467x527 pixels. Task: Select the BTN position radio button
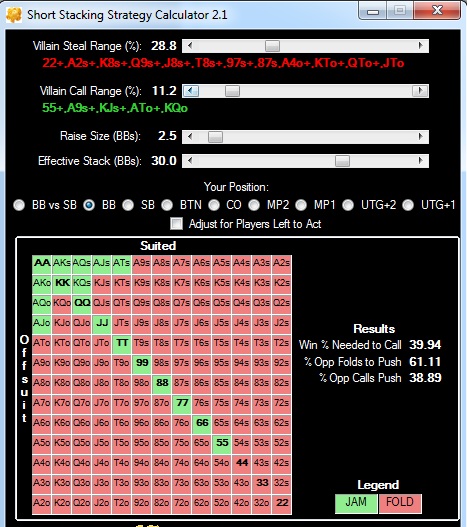click(x=167, y=205)
